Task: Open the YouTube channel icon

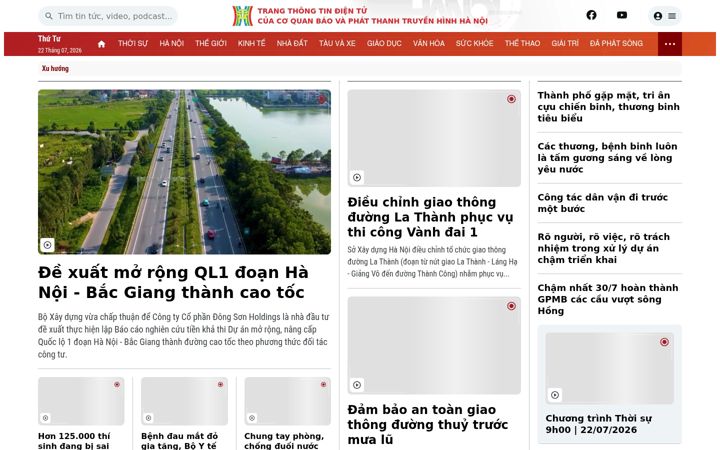Action: 622,15
